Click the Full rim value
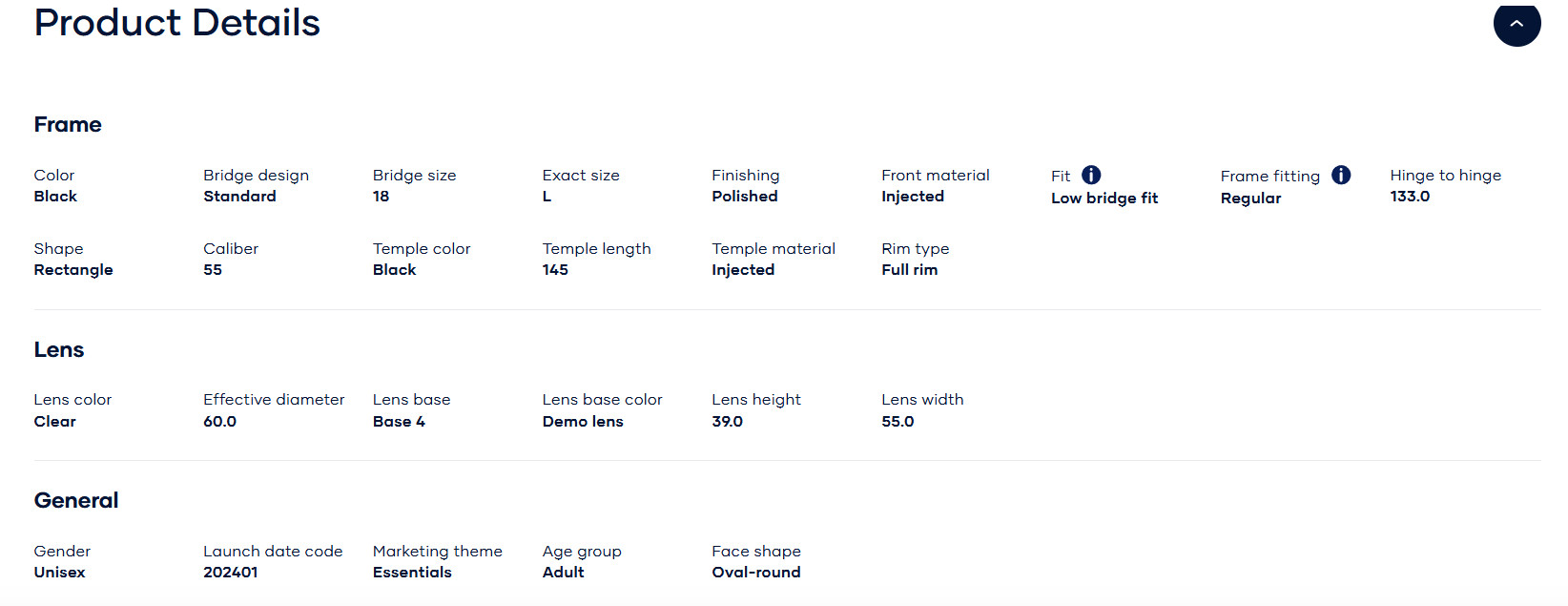The width and height of the screenshot is (1568, 606). tap(909, 270)
